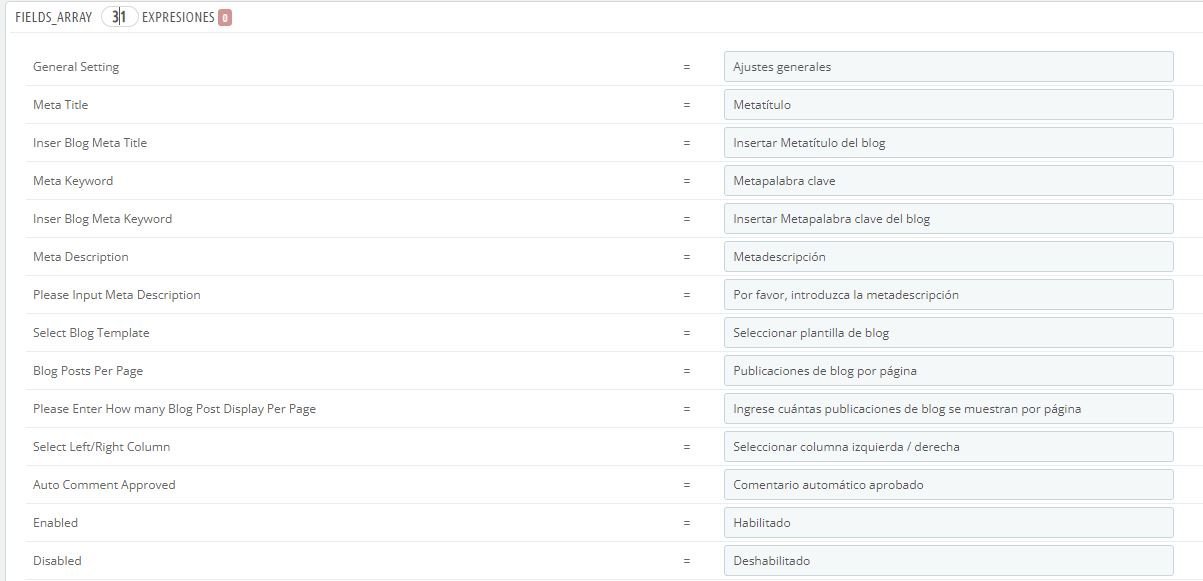Viewport: 1203px width, 581px height.
Task: Focus the 'Comentario automático aprobado' field
Action: click(x=947, y=485)
